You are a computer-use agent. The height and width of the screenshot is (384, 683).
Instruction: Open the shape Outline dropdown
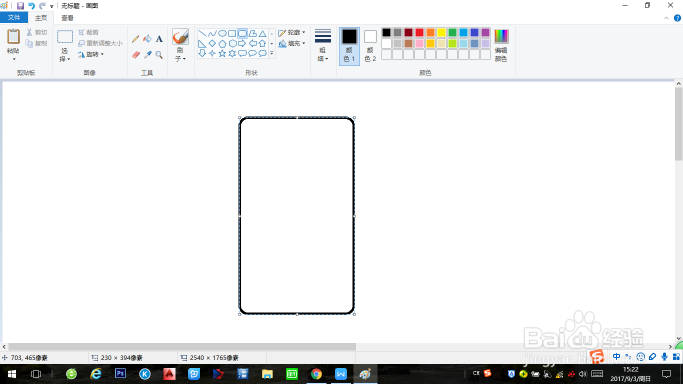click(291, 33)
